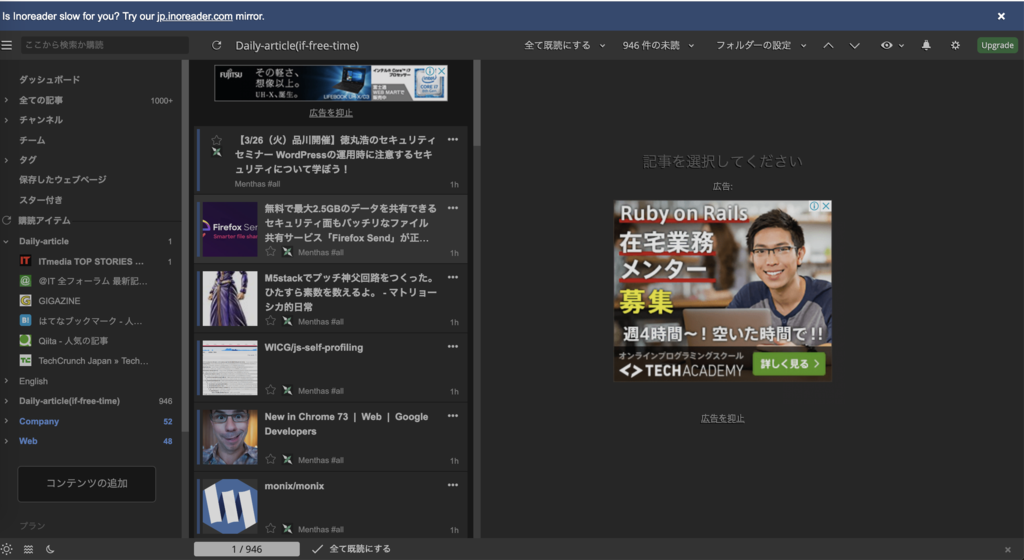1024x560 pixels.
Task: Refresh the Daily-article(if-free-time) feed
Action: coord(217,45)
